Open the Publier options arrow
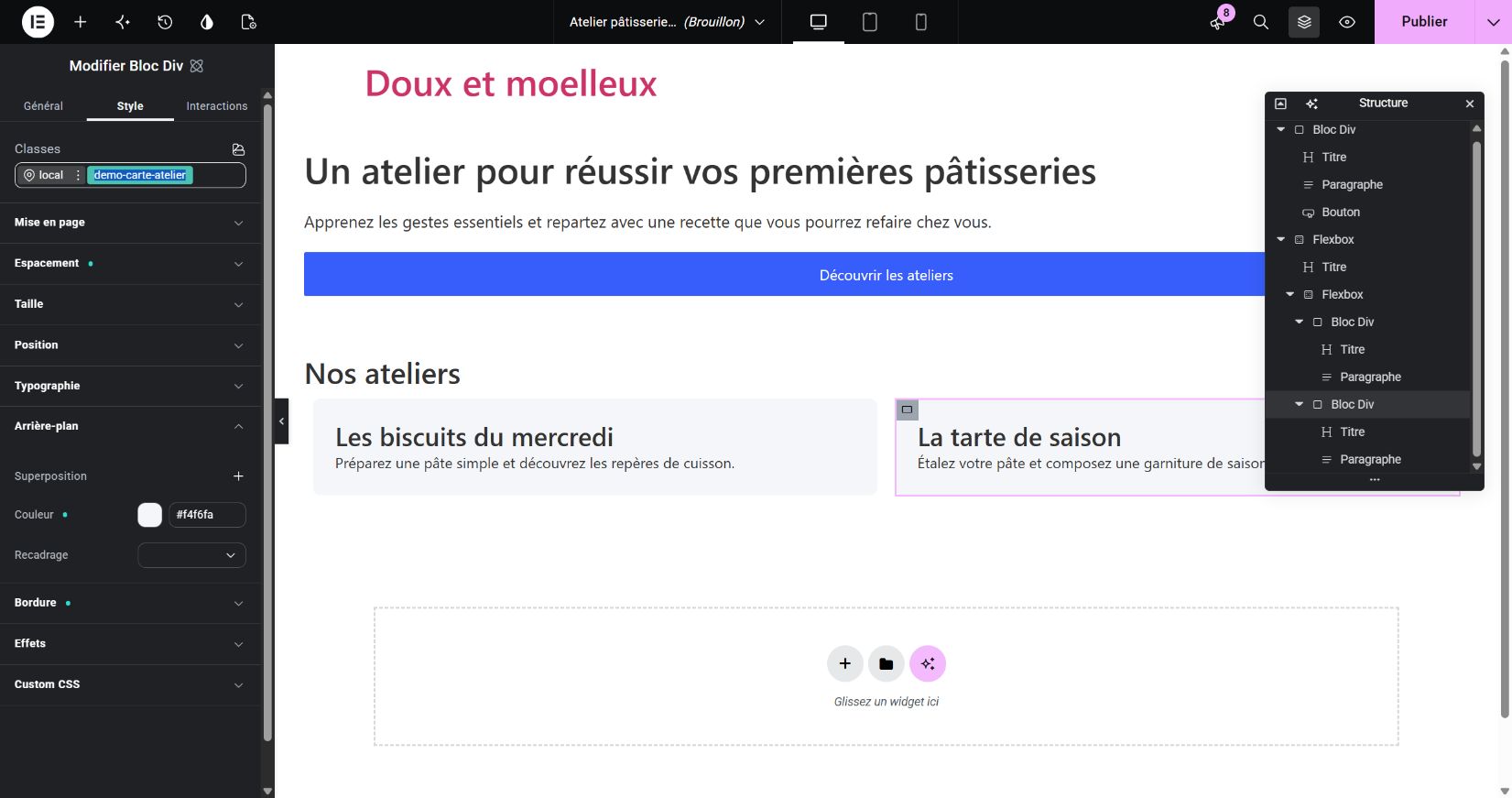This screenshot has width=1512, height=798. [1493, 22]
